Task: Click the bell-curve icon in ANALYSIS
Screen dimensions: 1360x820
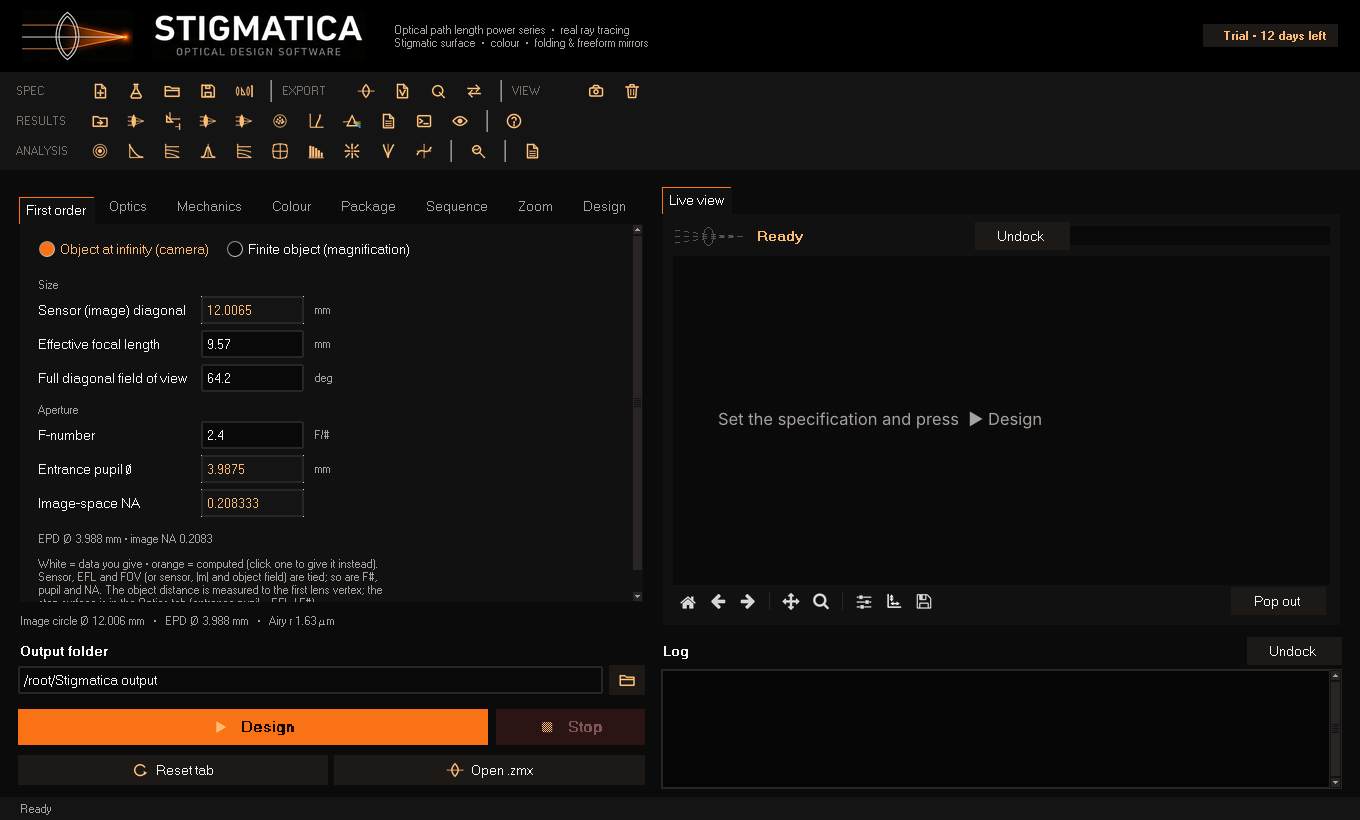Action: point(208,151)
